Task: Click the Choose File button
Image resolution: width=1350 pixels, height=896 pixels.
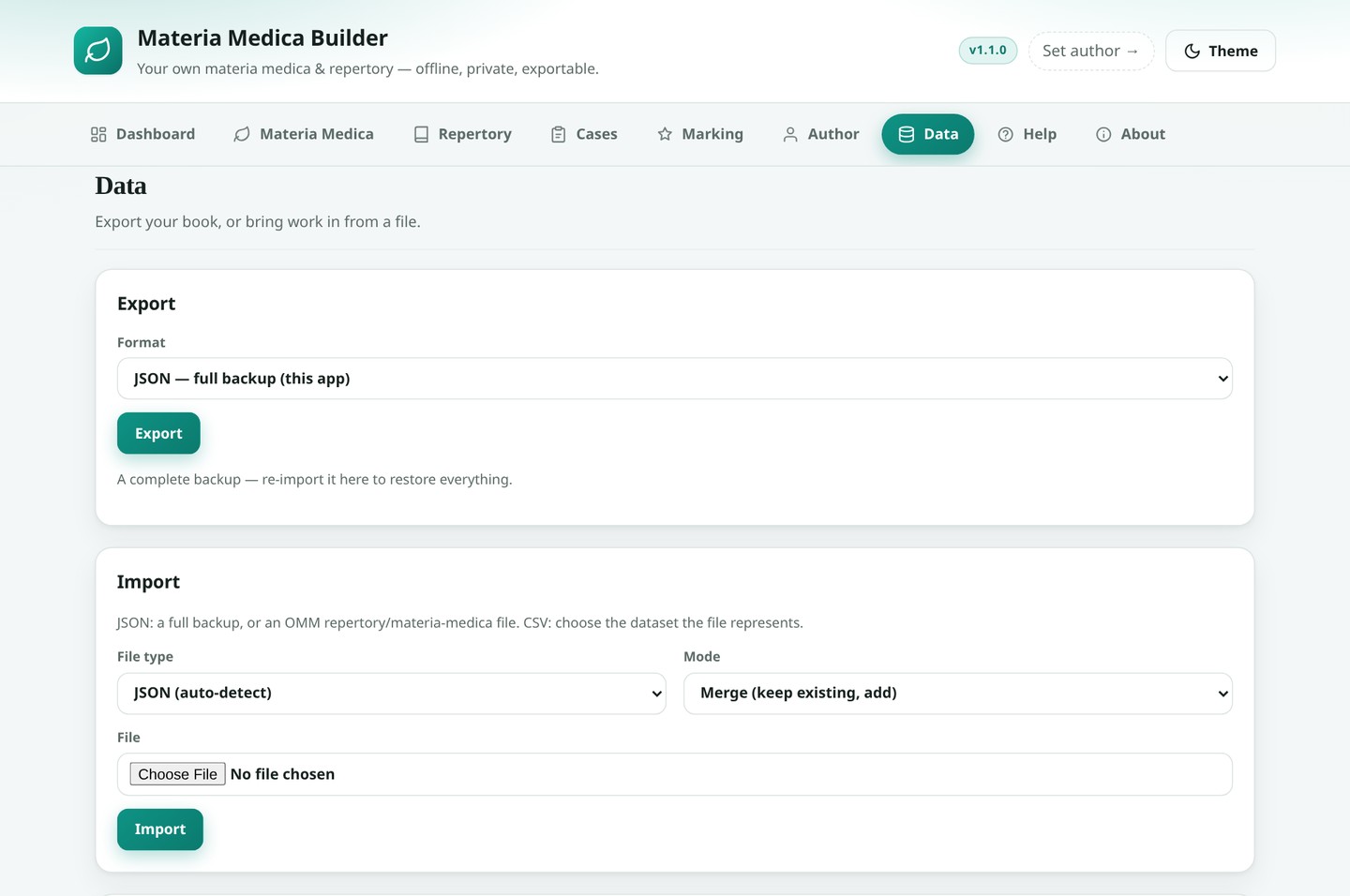Action: click(177, 774)
